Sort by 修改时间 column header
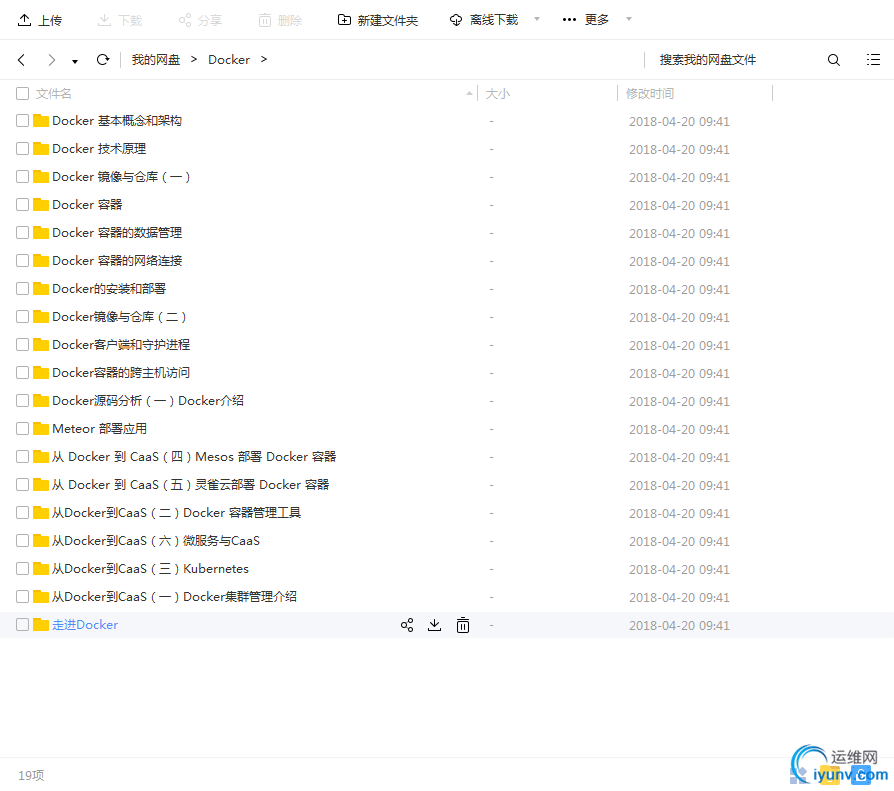Screen dimensions: 894x791 click(650, 94)
